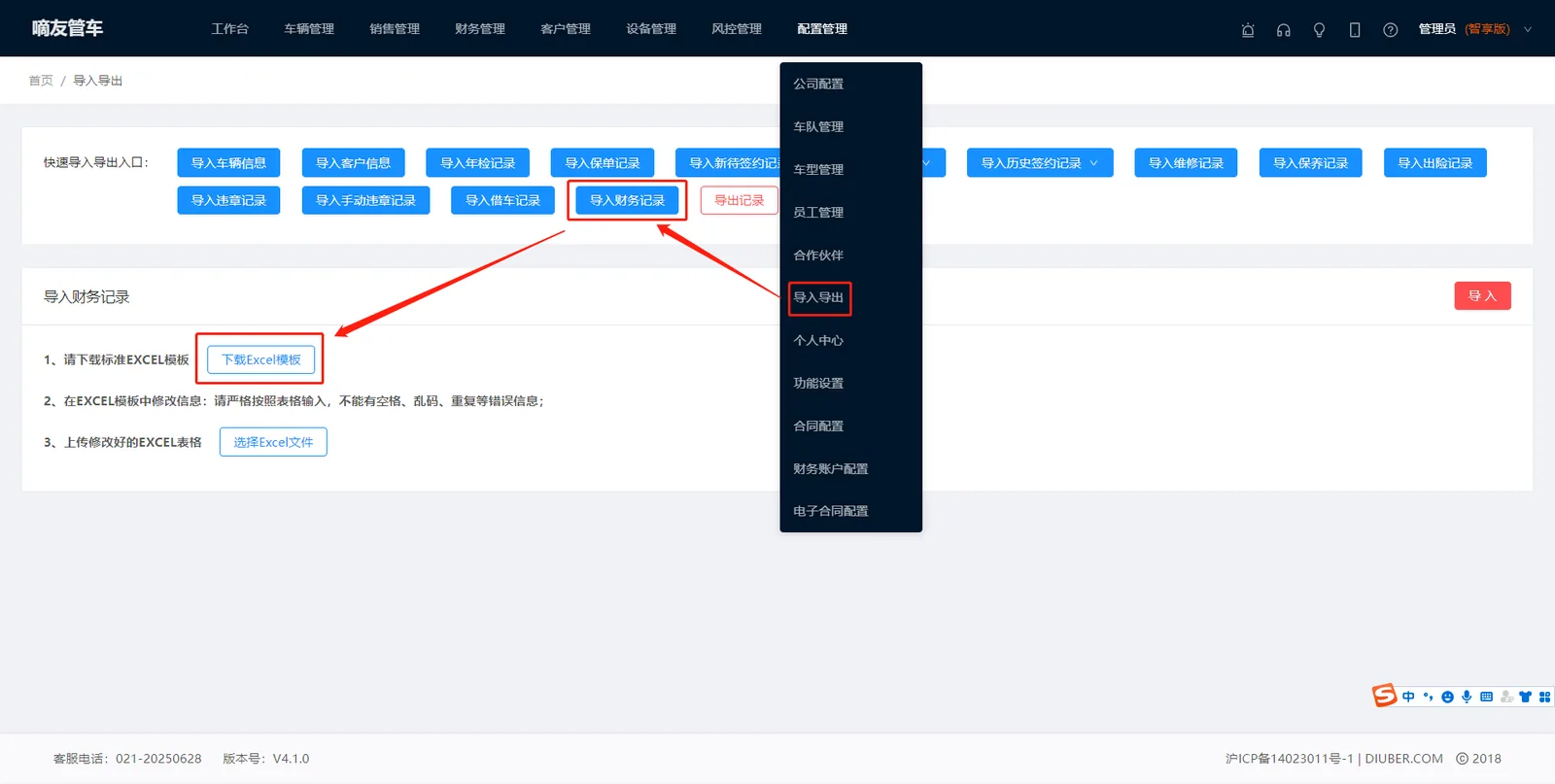Click the headset customer service icon
The height and width of the screenshot is (784, 1555).
coord(1284,30)
